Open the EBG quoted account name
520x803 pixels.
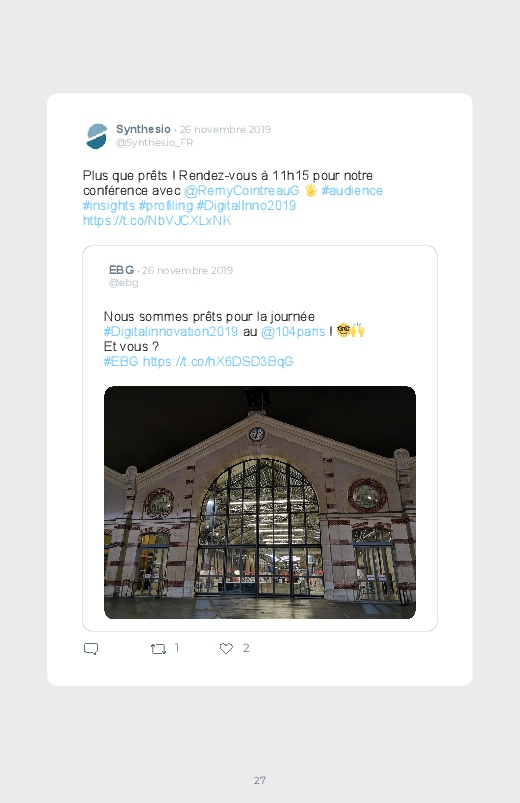point(121,270)
